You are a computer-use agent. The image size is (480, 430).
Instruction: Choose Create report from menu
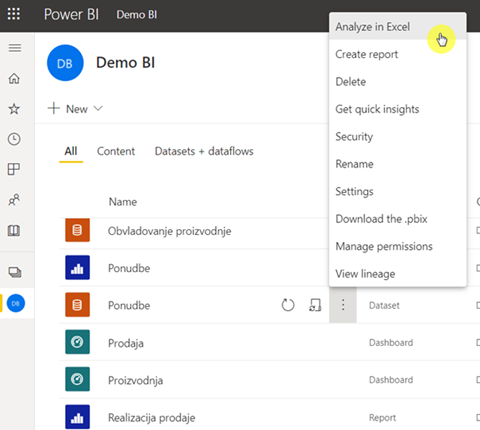pos(397,54)
